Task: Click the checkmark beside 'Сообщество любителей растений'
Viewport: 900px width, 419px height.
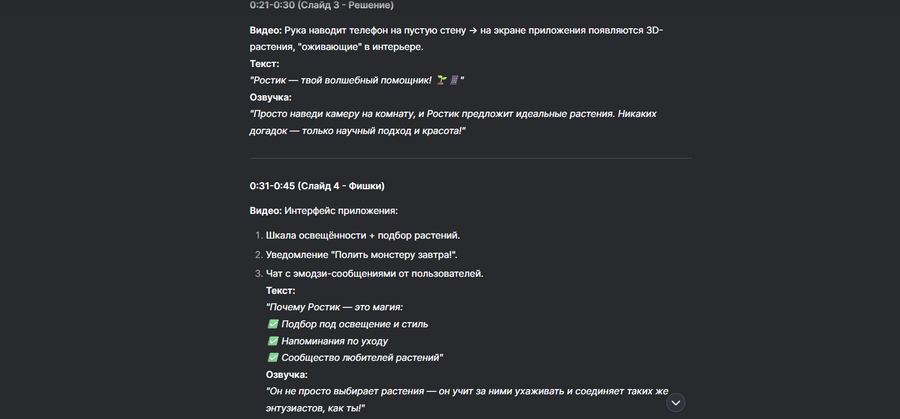Action: [272, 358]
